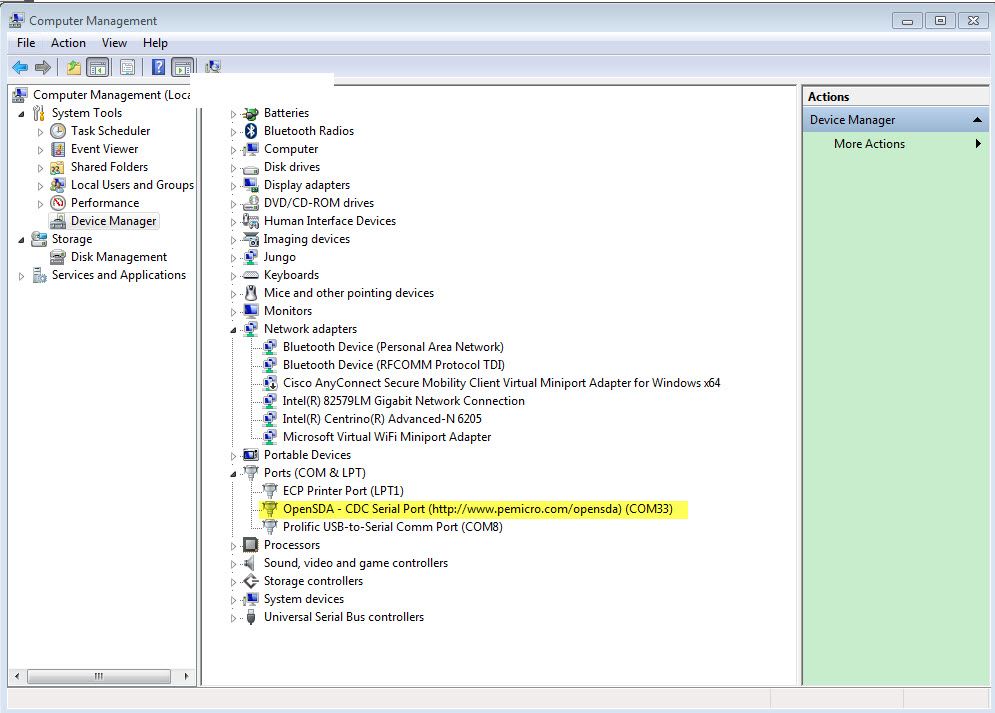Select Intel(R) Centrino(R) Advanced-N 6205
Viewport: 995px width, 713px height.
[382, 419]
